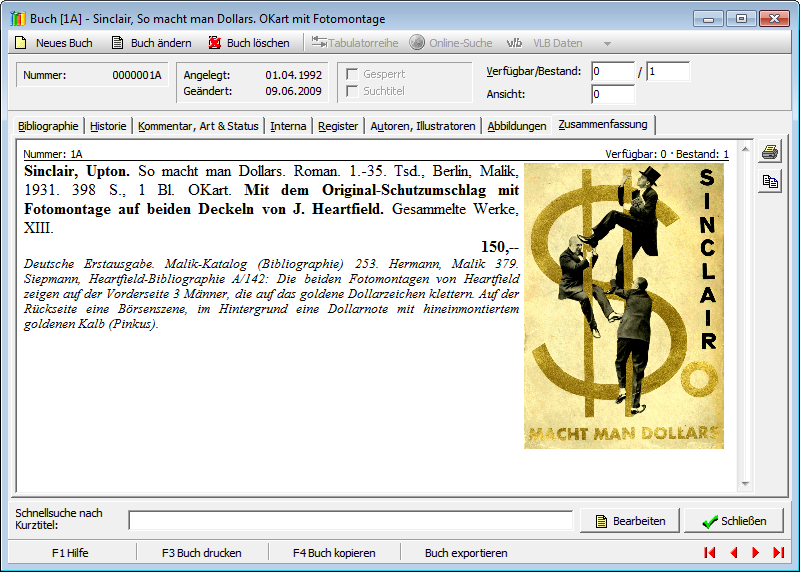
Task: Click the red Buch löschen icon
Action: click(214, 43)
